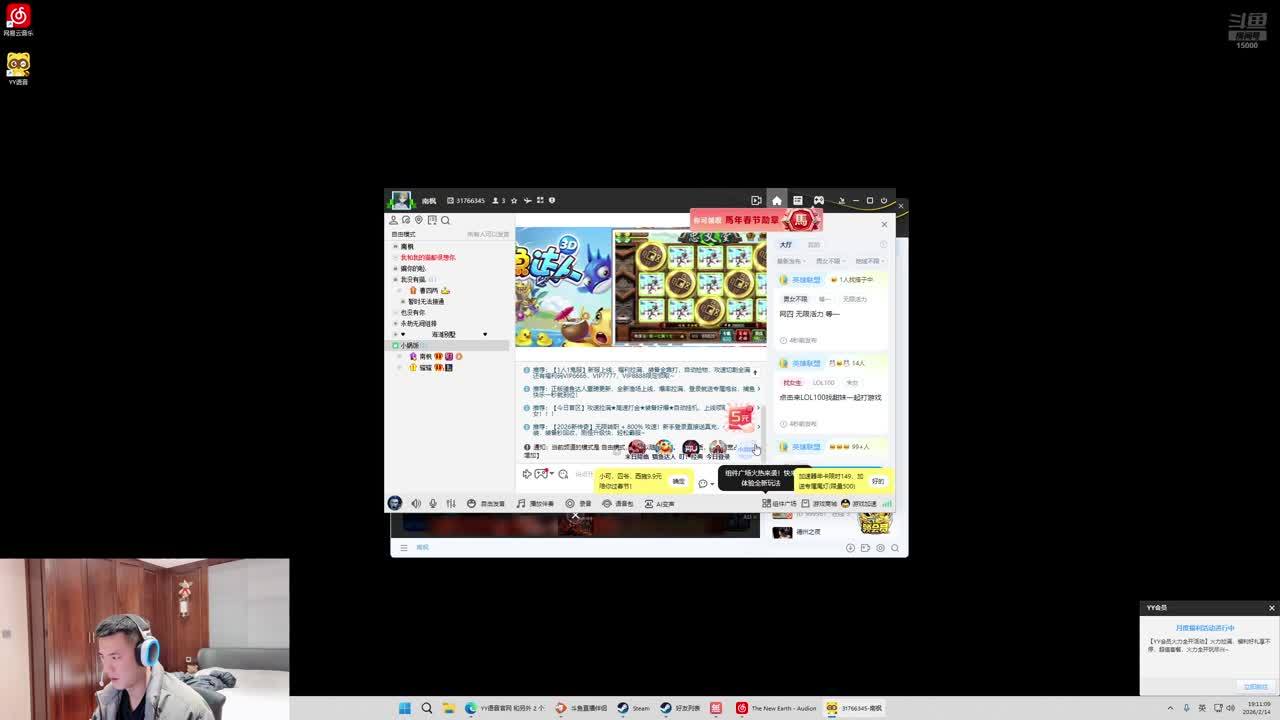
Task: Open the audio mixer settings icon
Action: 451,503
